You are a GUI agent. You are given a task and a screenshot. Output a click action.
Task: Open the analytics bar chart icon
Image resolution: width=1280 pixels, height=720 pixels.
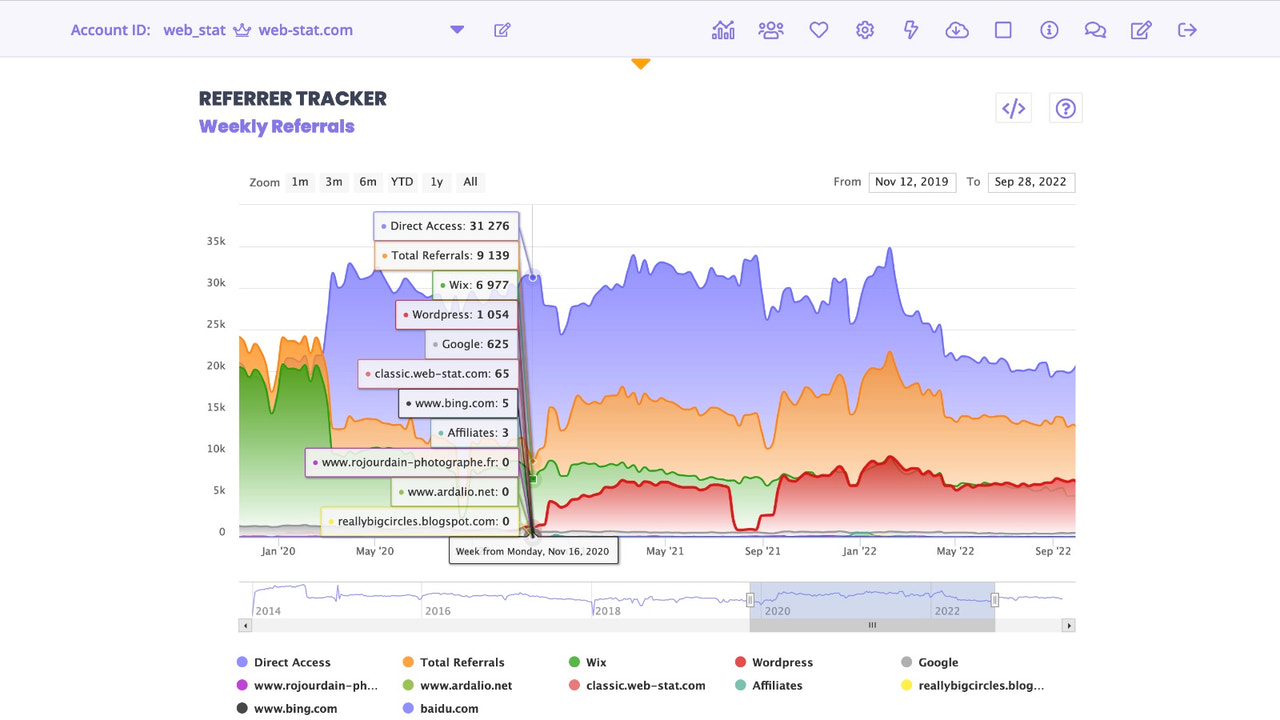(723, 30)
